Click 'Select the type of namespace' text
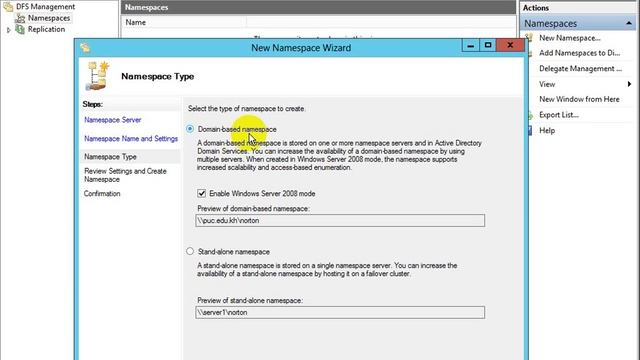640x360 pixels. 246,109
